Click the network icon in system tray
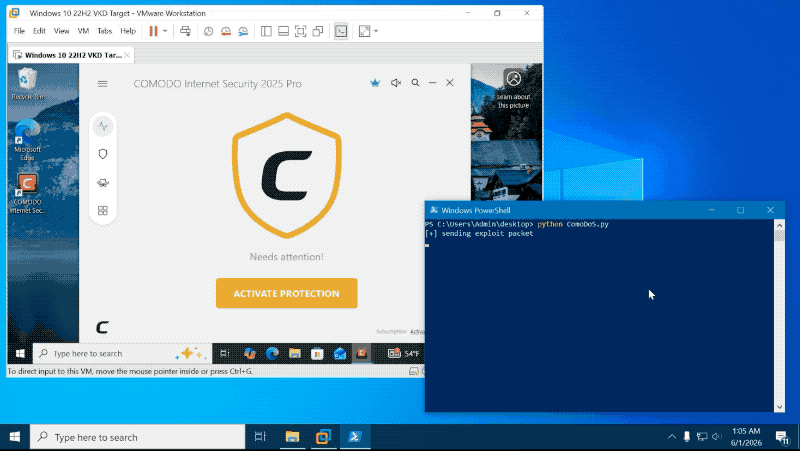Viewport: 800px width, 451px height. (x=702, y=437)
